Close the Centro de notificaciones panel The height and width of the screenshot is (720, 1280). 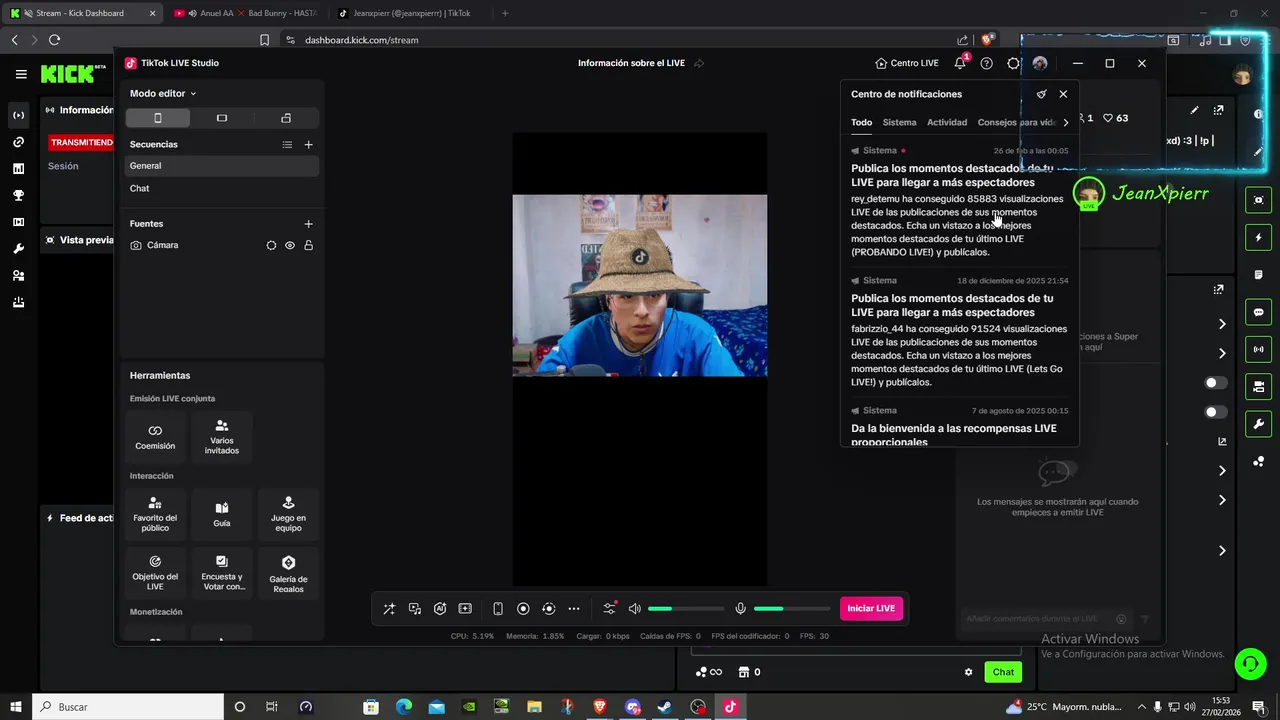(1063, 94)
